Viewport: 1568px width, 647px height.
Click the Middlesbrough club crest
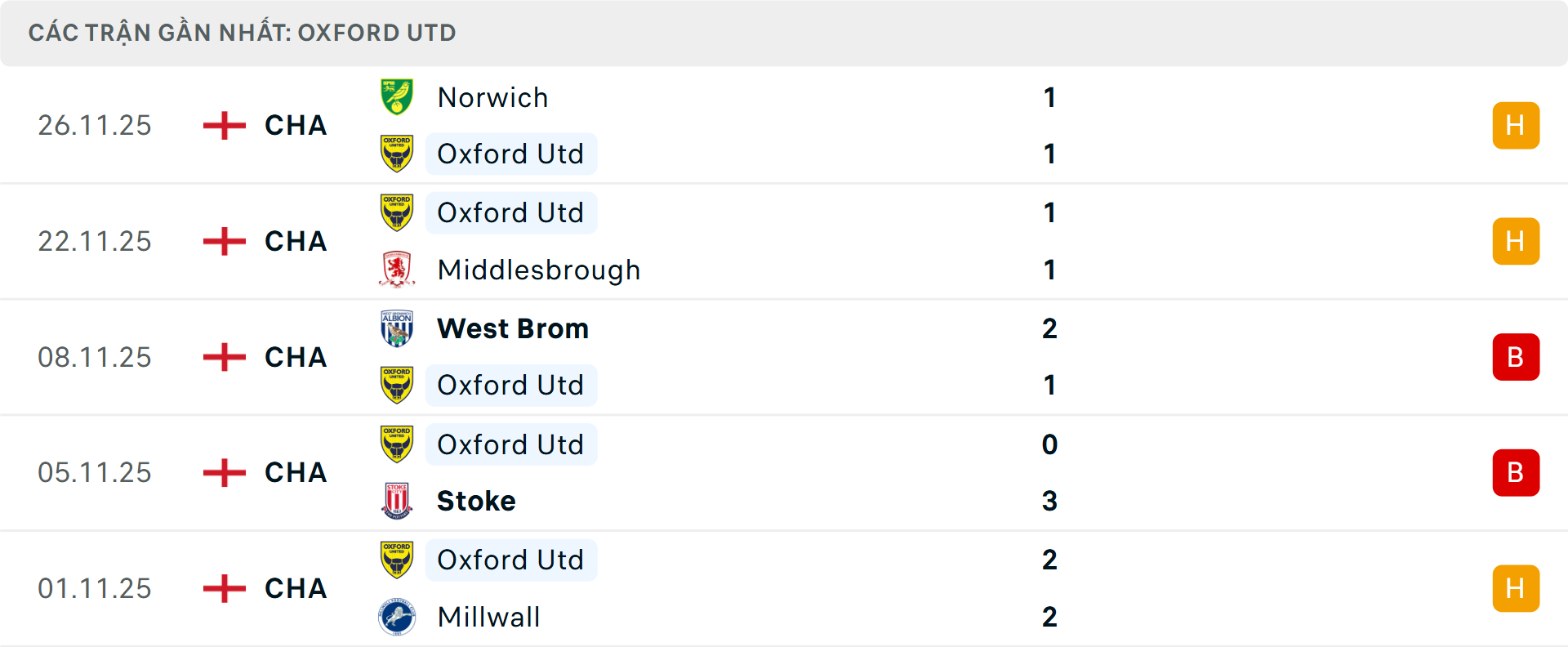coord(398,270)
